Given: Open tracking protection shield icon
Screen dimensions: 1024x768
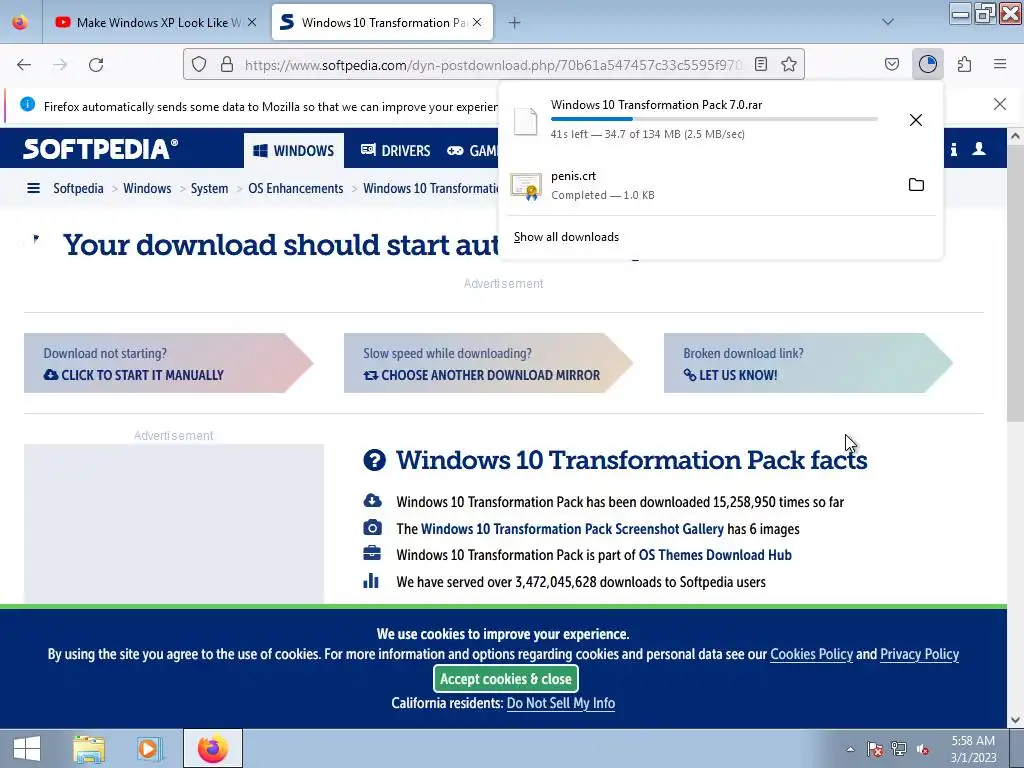Looking at the screenshot, I should 199,64.
